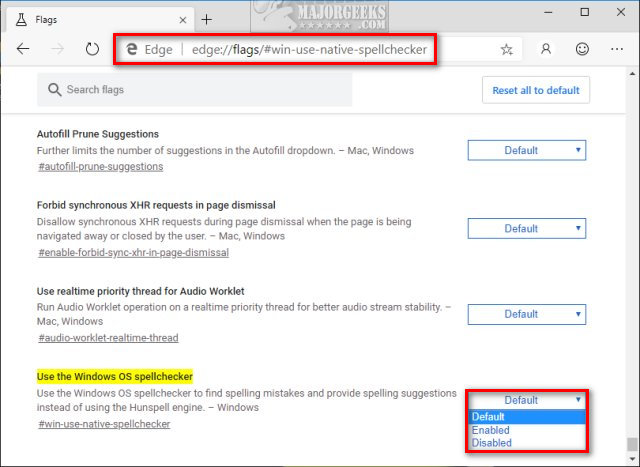
Task: Minimize the Edge window
Action: point(548,12)
